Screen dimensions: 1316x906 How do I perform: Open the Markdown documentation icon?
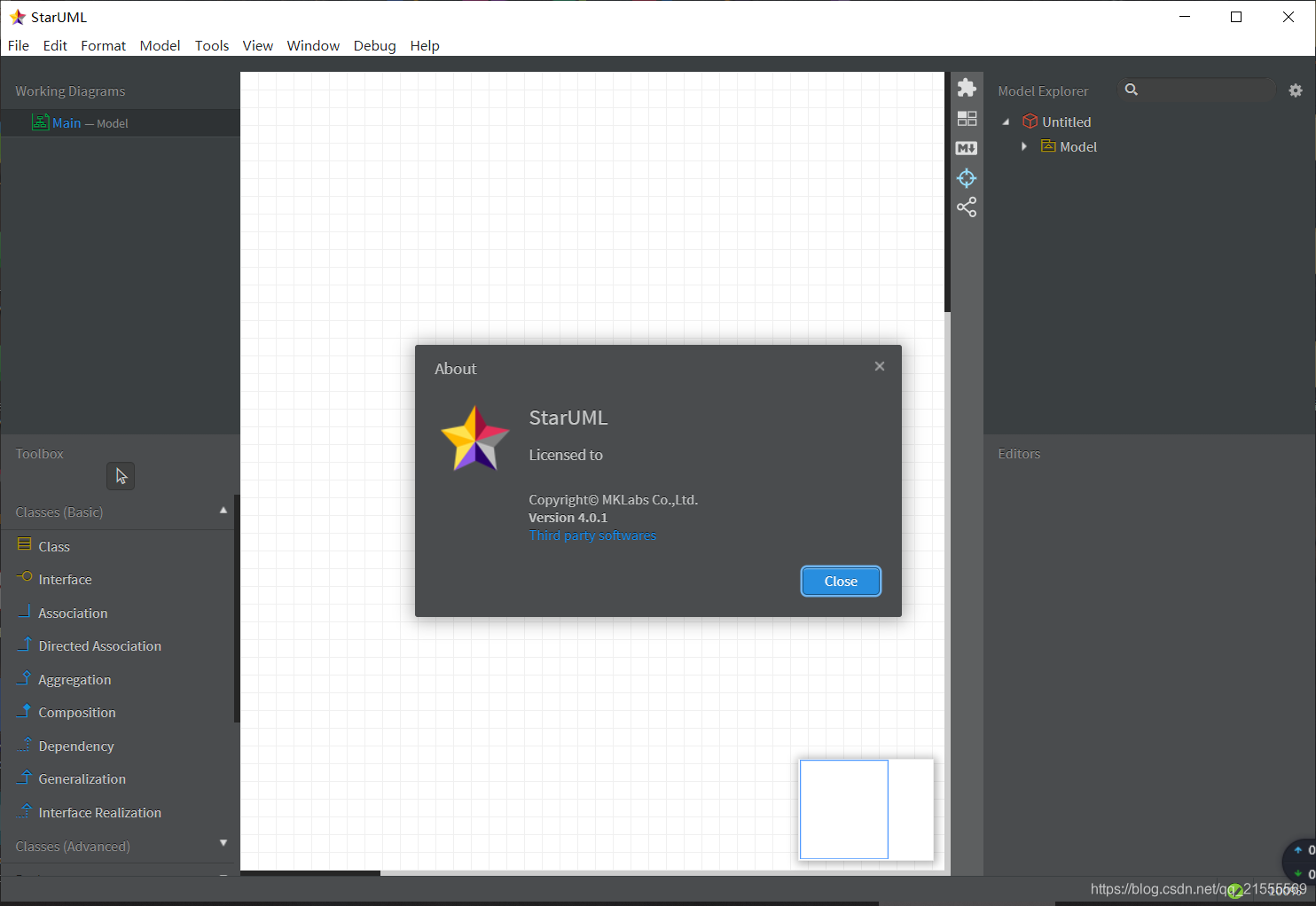pos(967,148)
